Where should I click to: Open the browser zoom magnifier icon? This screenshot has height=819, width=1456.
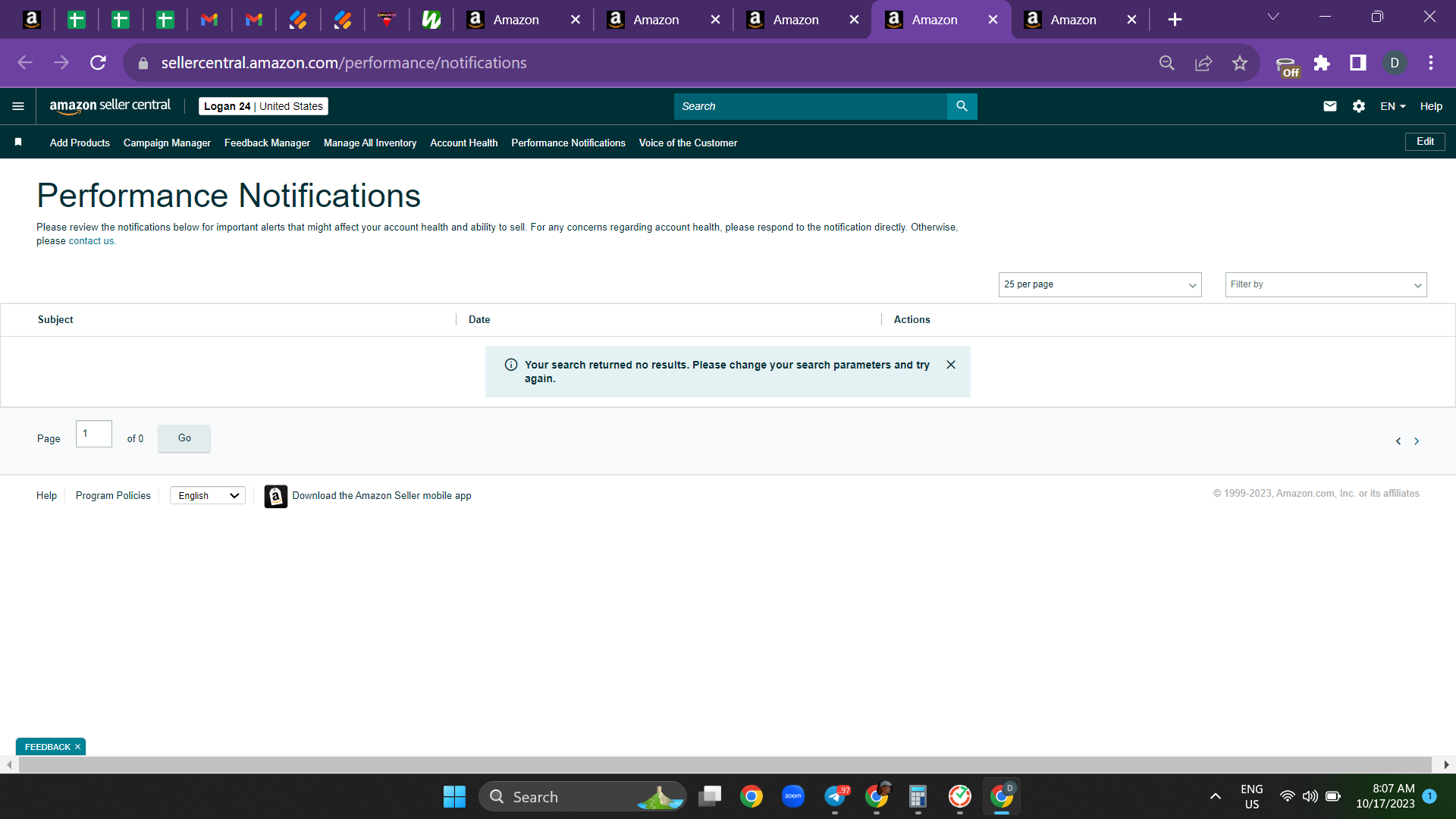[1167, 63]
